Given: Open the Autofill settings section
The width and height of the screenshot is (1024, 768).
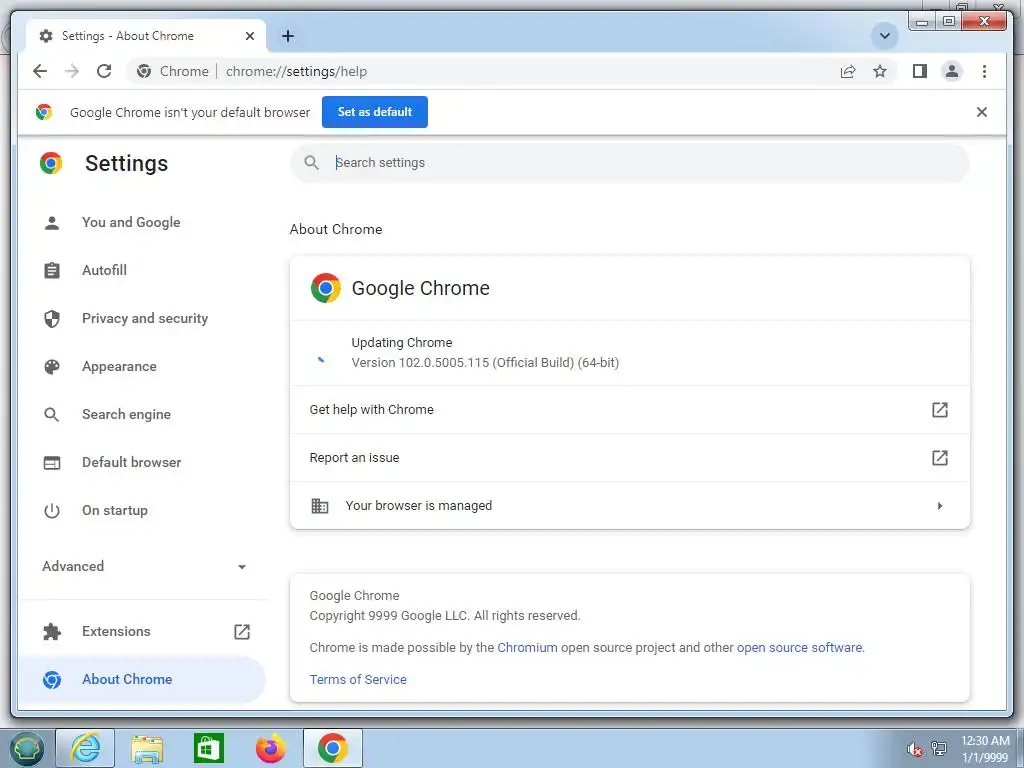Looking at the screenshot, I should coord(144,270).
